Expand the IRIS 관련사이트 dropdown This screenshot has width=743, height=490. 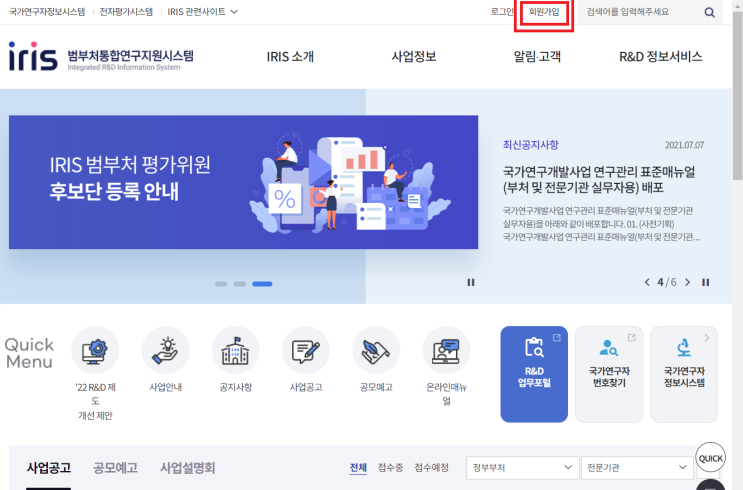(202, 12)
